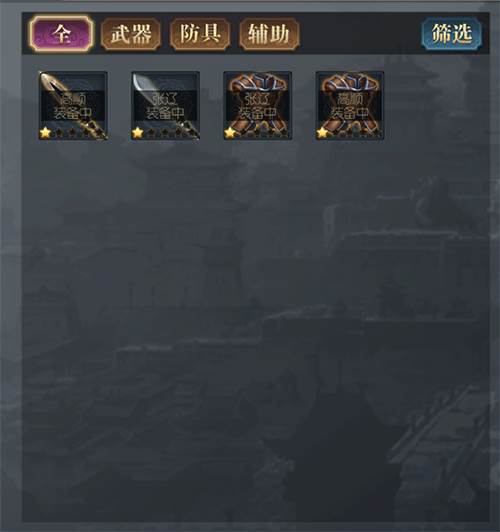The image size is (500, 532).
Task: Click the empty star row on the blade
Action: tap(171, 133)
